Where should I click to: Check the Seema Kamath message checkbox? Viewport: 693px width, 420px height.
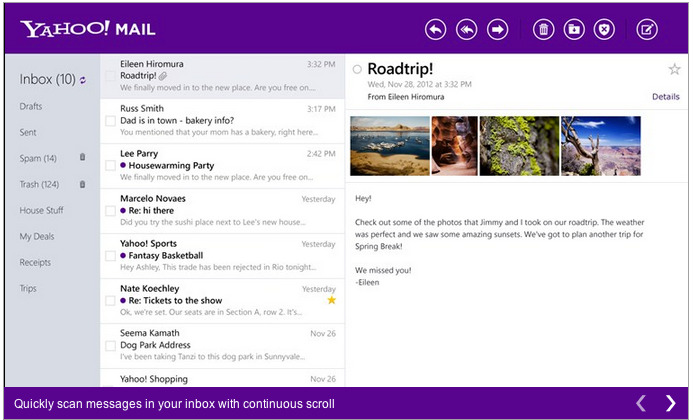click(x=110, y=345)
